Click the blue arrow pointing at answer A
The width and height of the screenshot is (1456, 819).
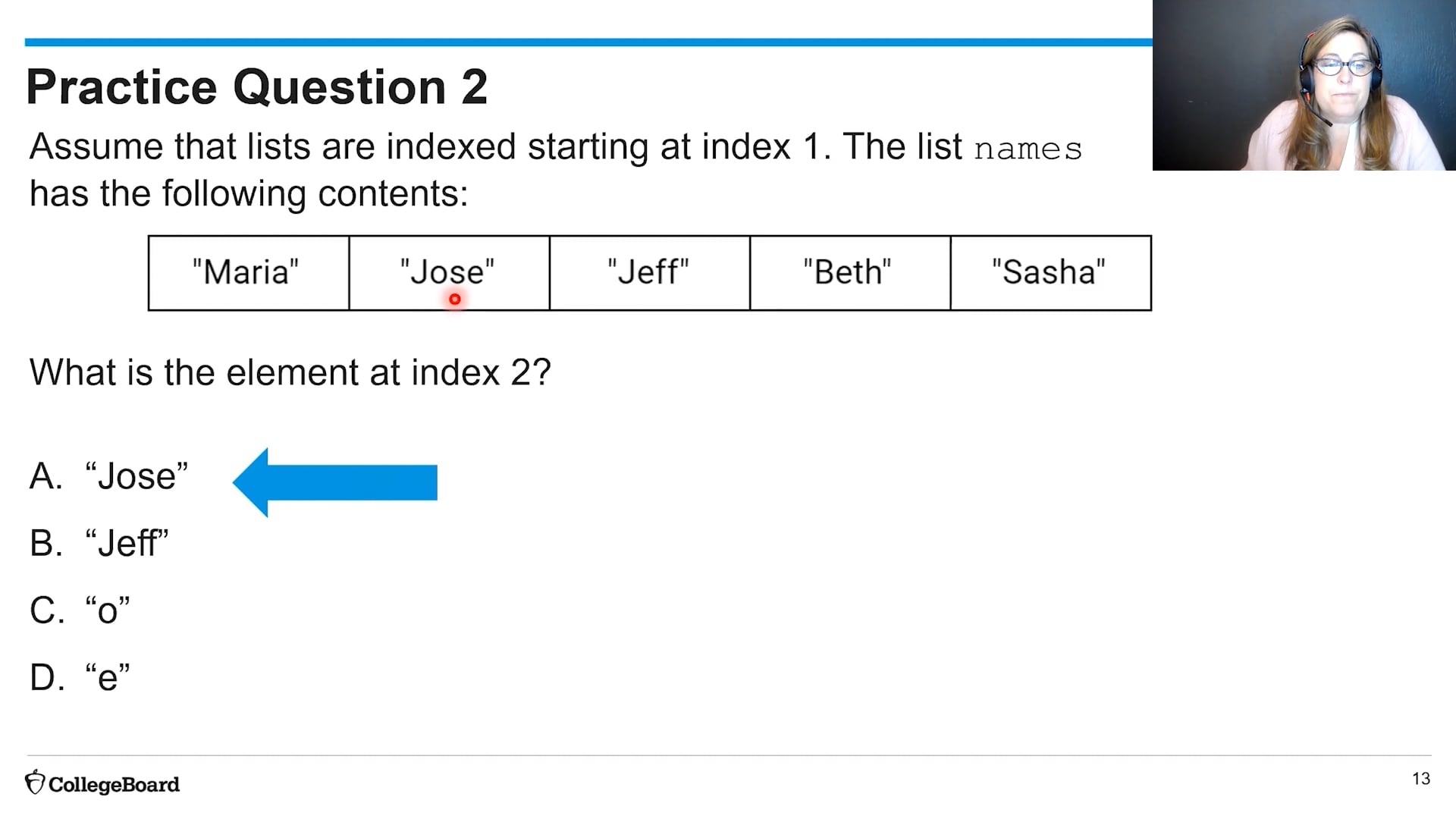tap(334, 482)
